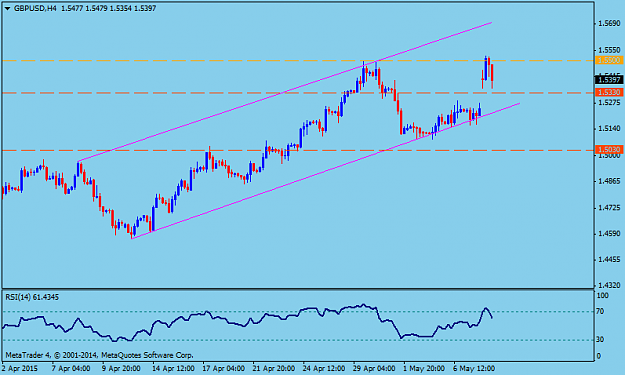Click the 1.4590 price axis value
The height and width of the screenshot is (375, 625).
pyautogui.click(x=609, y=234)
